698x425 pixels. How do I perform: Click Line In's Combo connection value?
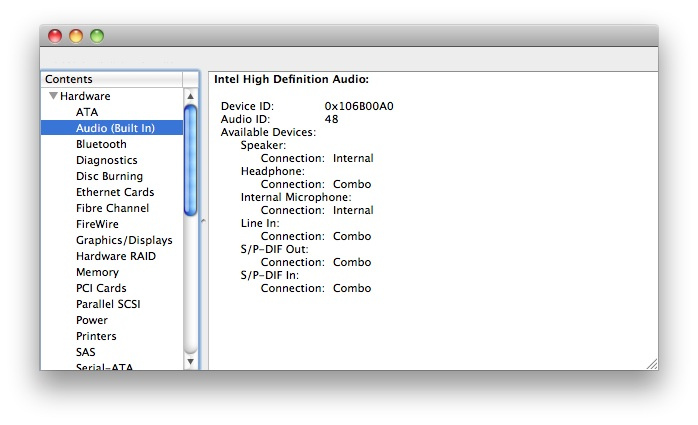tap(352, 236)
